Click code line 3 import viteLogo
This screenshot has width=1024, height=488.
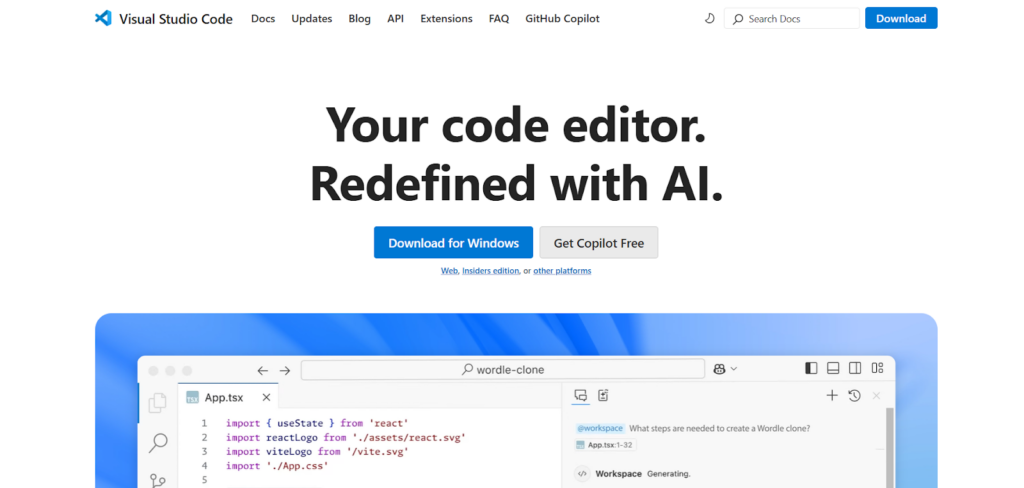[x=317, y=451]
